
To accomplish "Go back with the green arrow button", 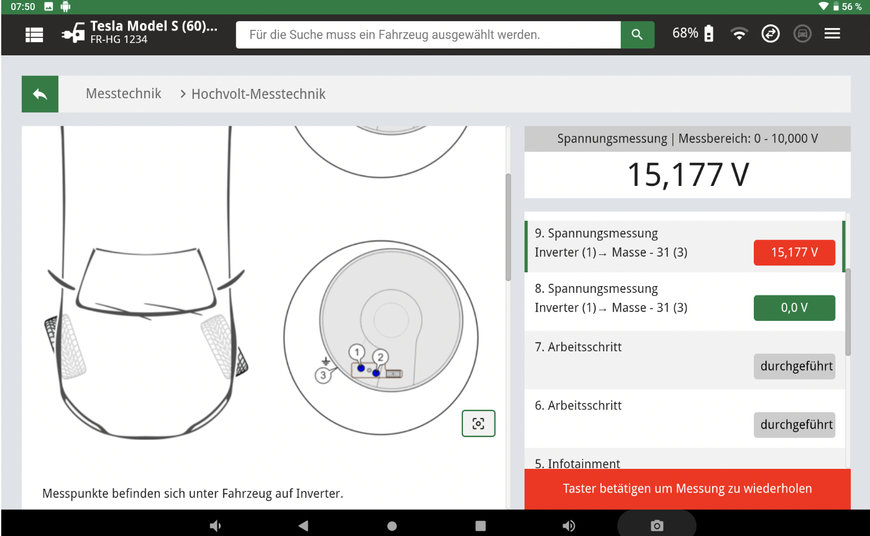I will coord(40,94).
